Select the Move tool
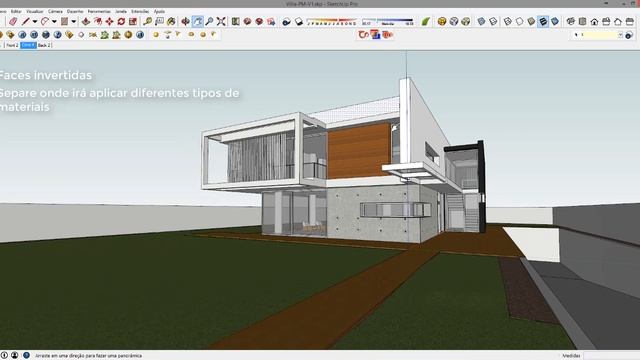The width and height of the screenshot is (640, 360). [x=109, y=21]
